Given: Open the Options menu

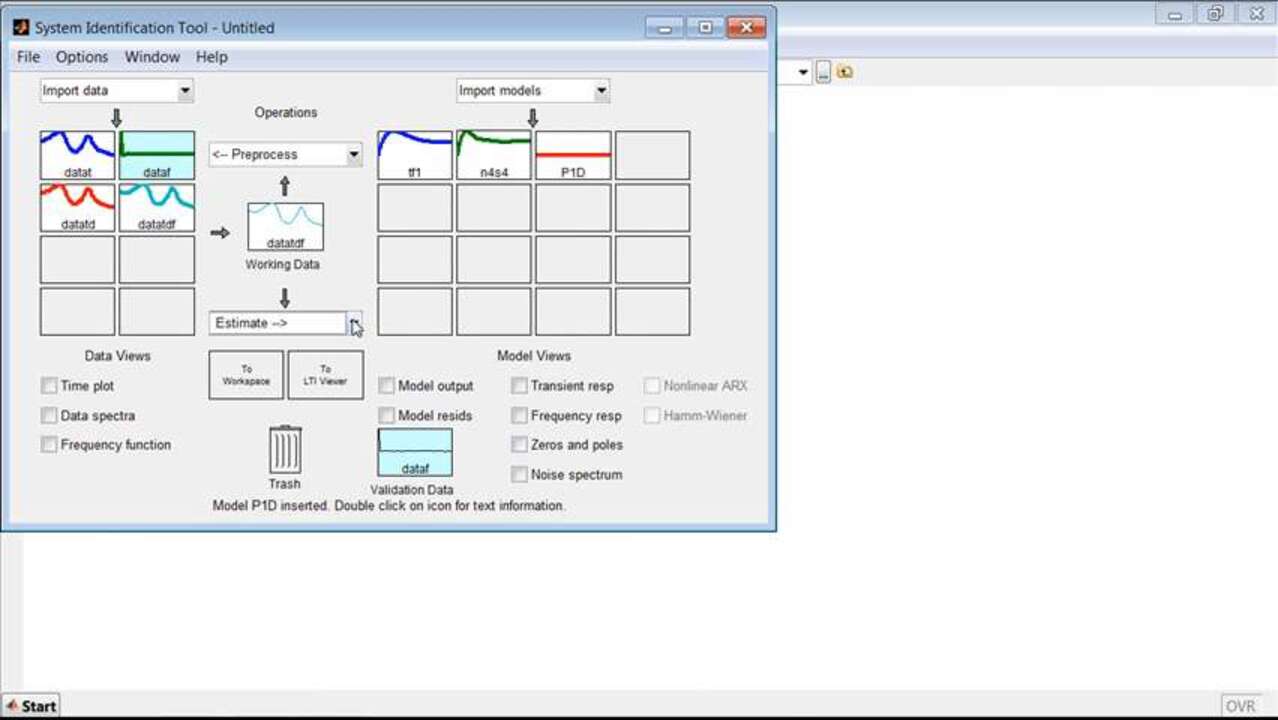Looking at the screenshot, I should click(x=82, y=57).
